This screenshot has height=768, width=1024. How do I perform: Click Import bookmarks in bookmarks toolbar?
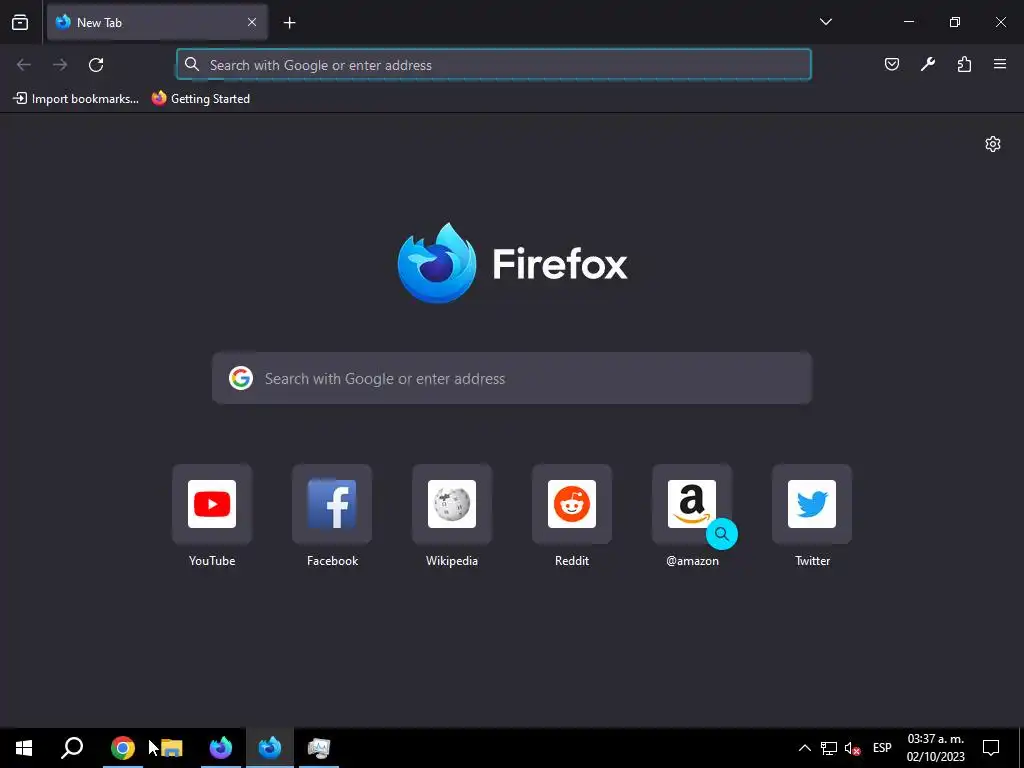click(76, 99)
